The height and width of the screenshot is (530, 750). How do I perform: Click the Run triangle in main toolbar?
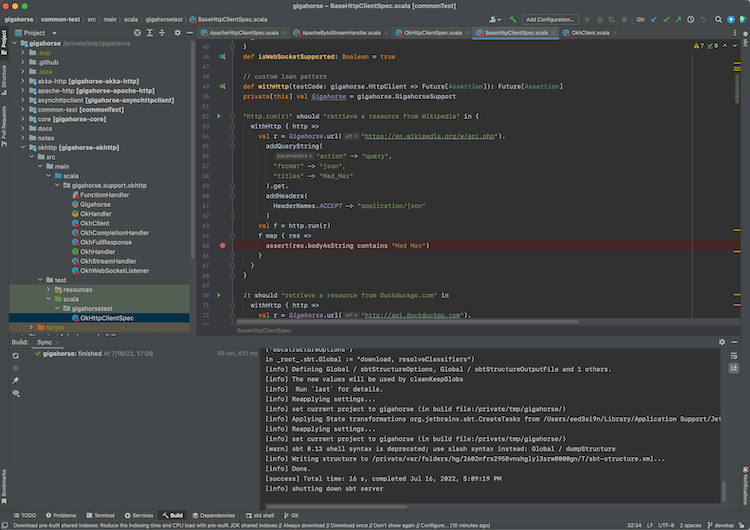[587, 20]
